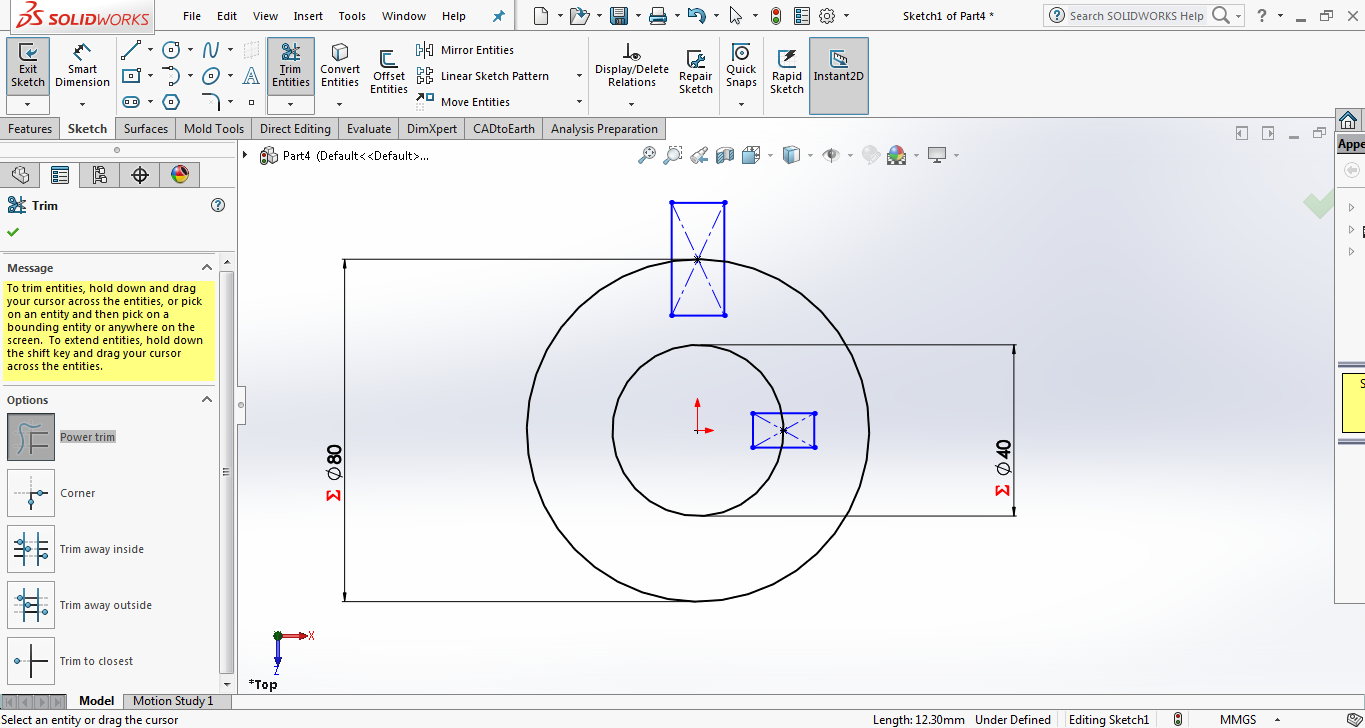Click the Repair Sketch tool

(696, 70)
